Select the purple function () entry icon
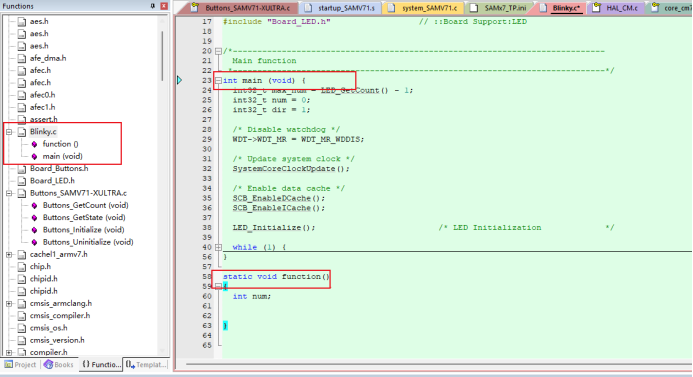The height and width of the screenshot is (377, 693). point(34,144)
